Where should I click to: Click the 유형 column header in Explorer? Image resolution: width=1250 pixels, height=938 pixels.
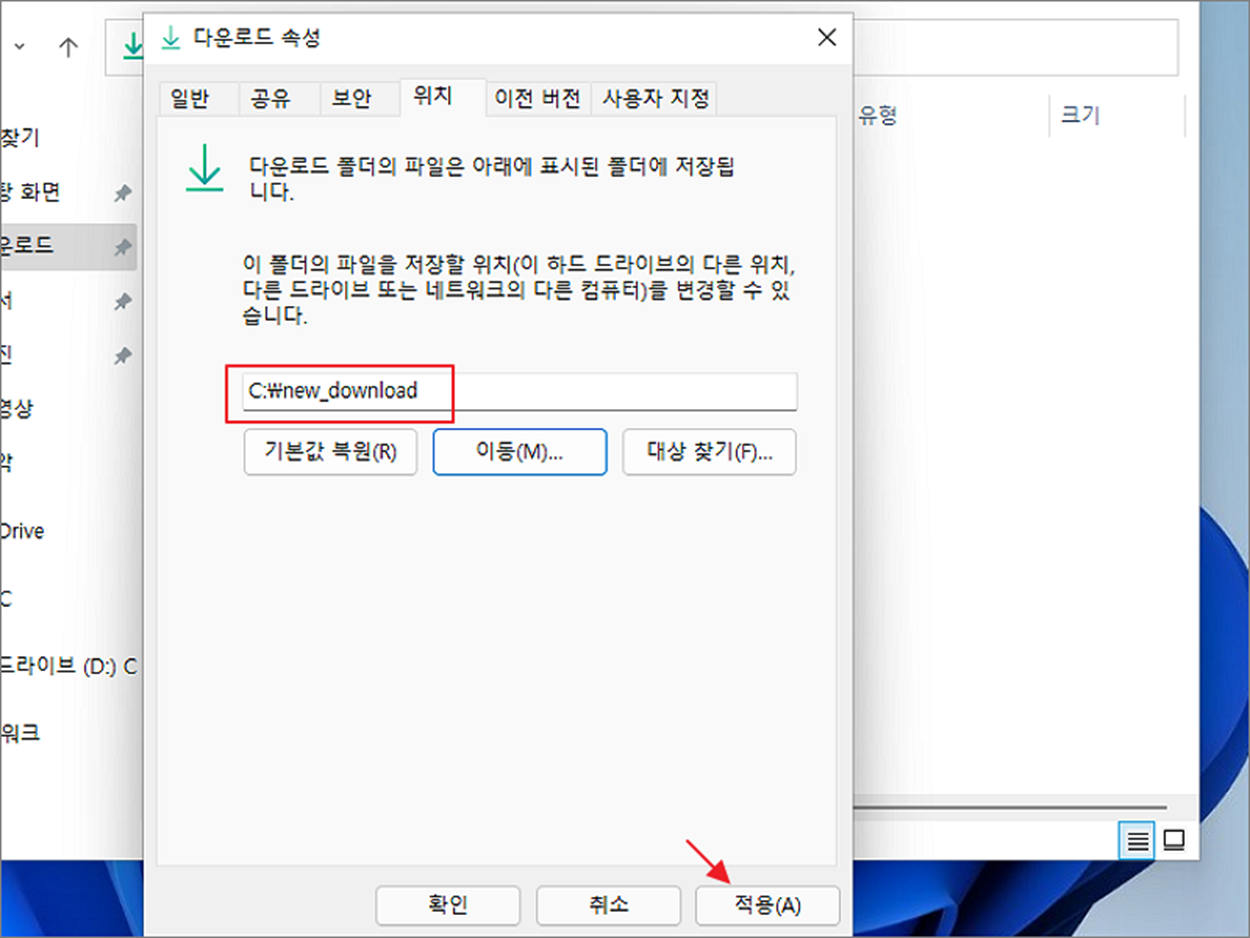coord(878,115)
